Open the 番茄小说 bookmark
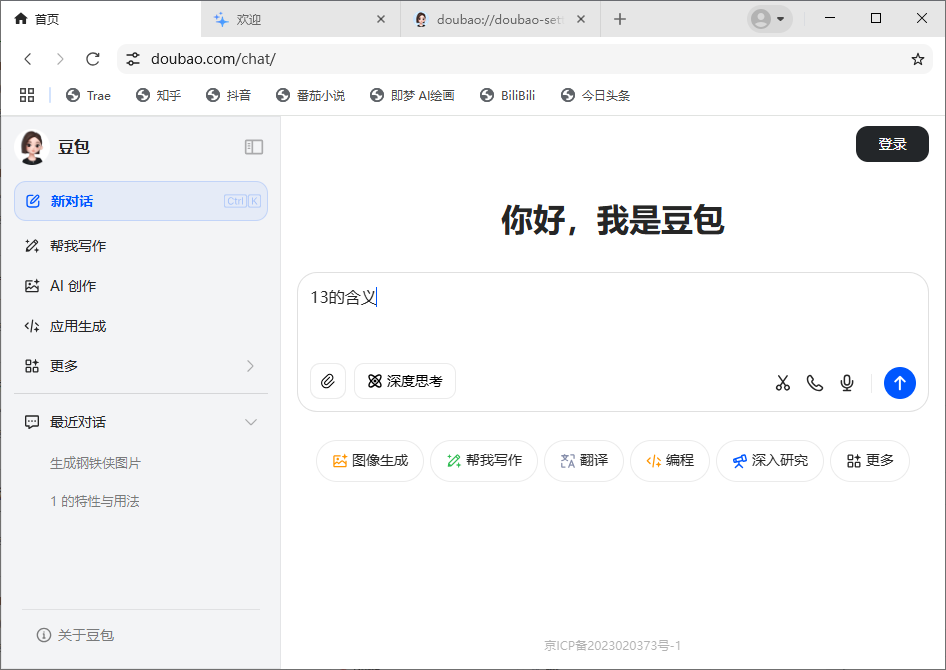The width and height of the screenshot is (946, 670). tap(310, 95)
